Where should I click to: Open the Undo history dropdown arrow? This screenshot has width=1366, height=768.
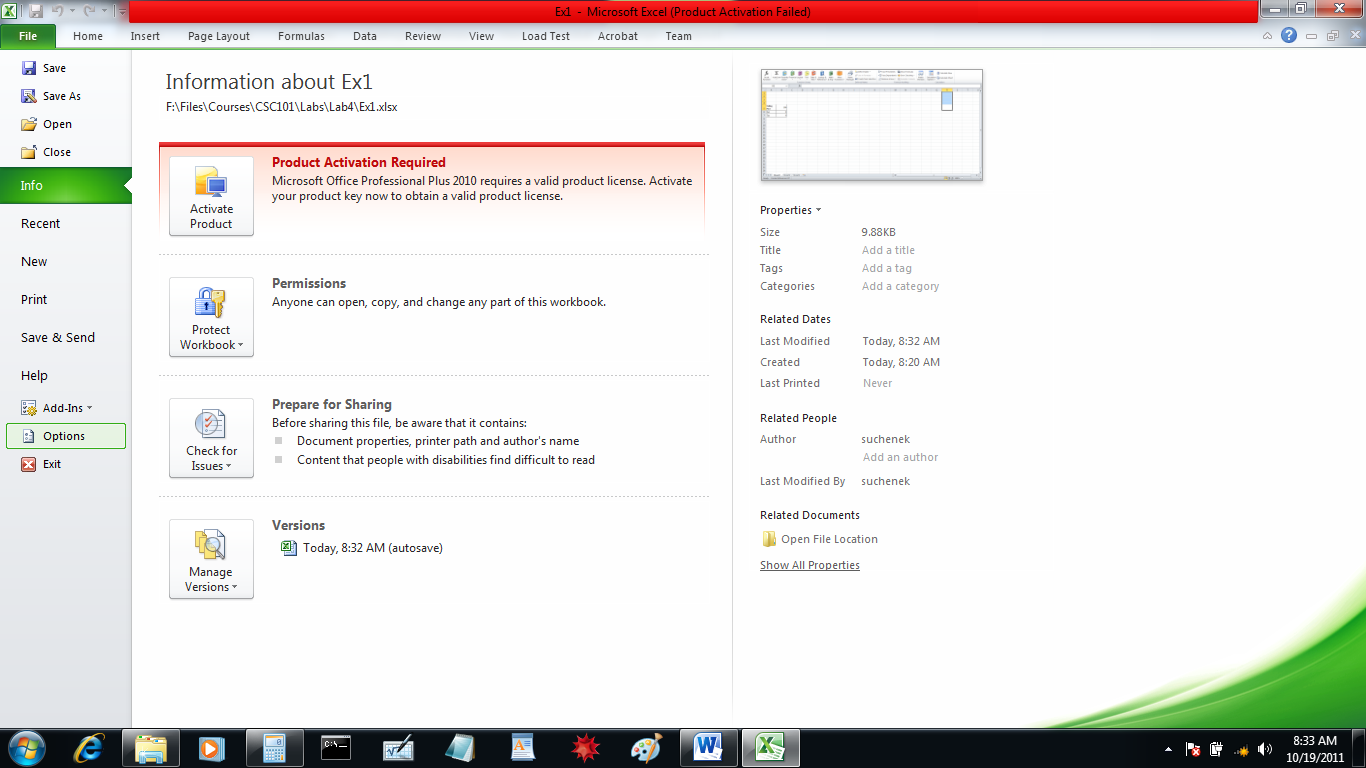coord(72,12)
